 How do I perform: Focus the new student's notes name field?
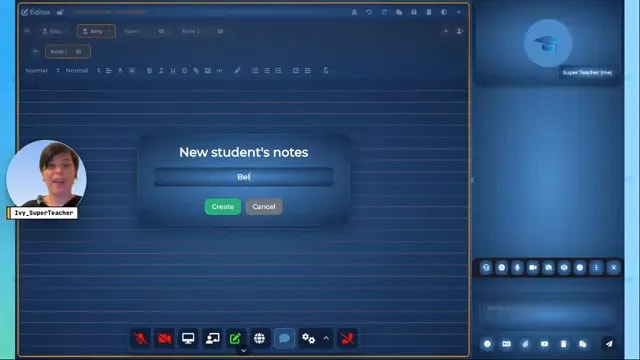244,177
